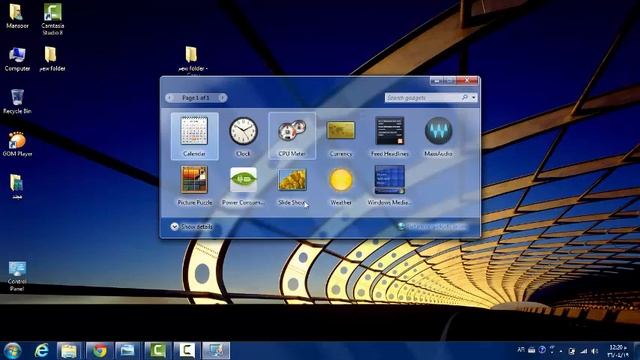The height and width of the screenshot is (360, 640).
Task: Open File Explorer taskbar icon
Action: tap(69, 351)
